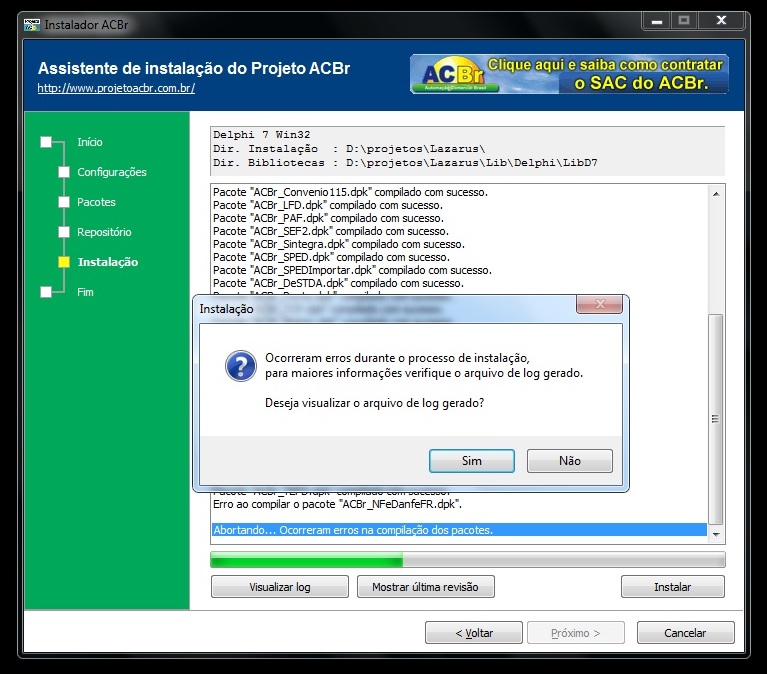Select the 'Erro ao compilar o pacote ACBr_NFeDanfeFR.dpk' line
Screen dimensions: 767x674
coord(338,504)
